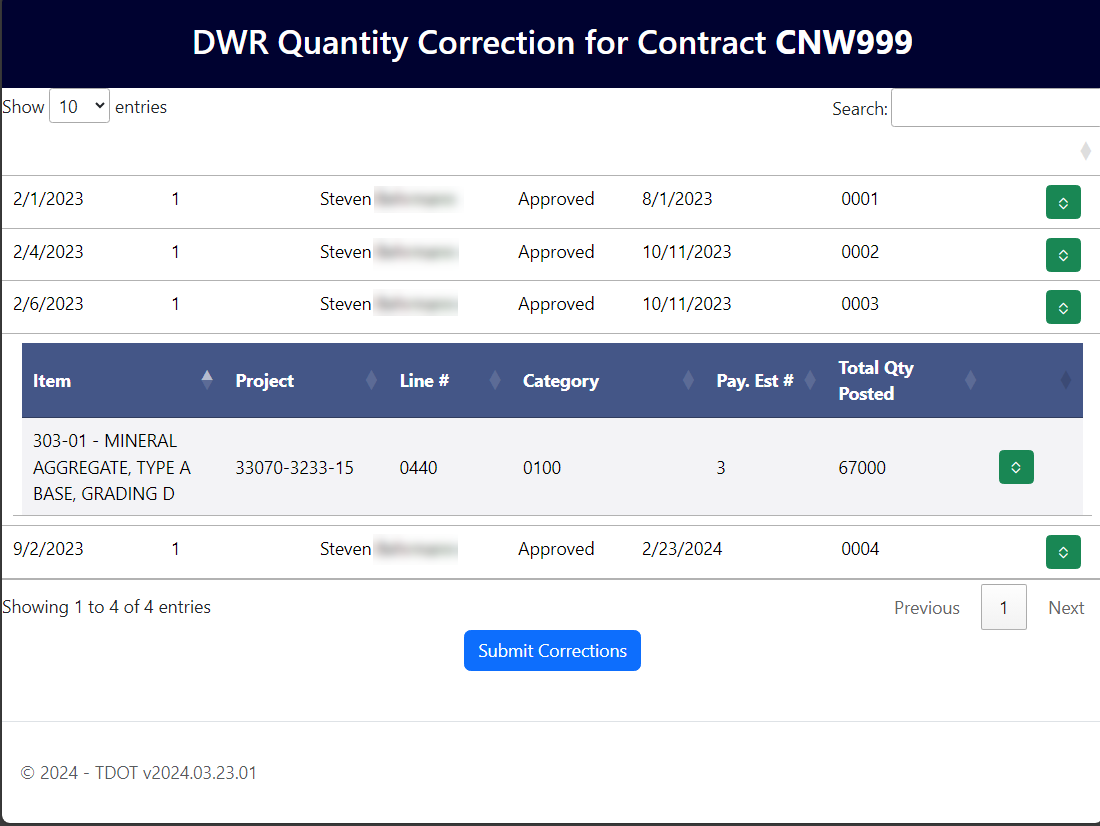Click the Submit Corrections button
Image resolution: width=1100 pixels, height=826 pixels.
point(552,651)
